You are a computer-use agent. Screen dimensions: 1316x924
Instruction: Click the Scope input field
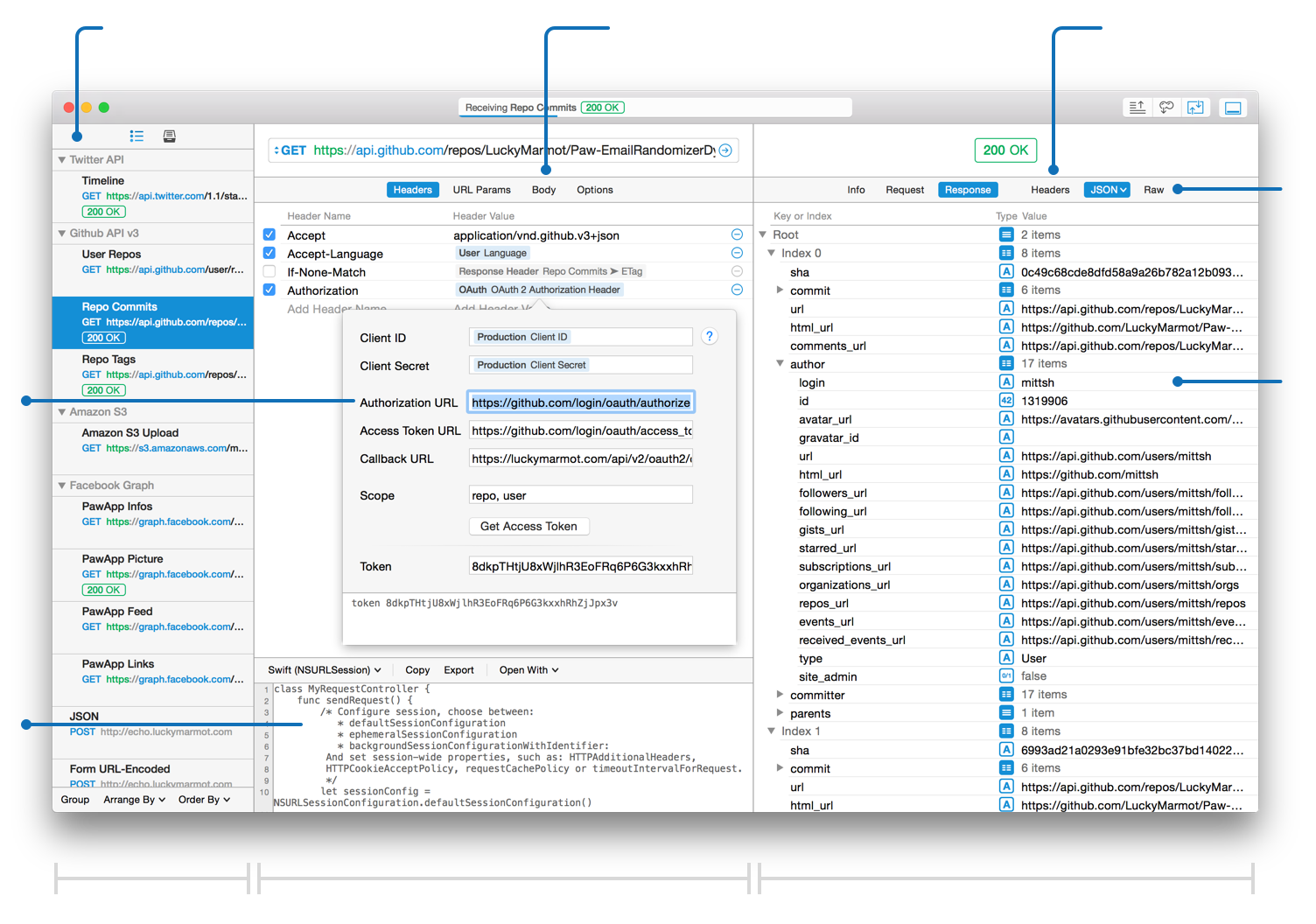point(581,495)
